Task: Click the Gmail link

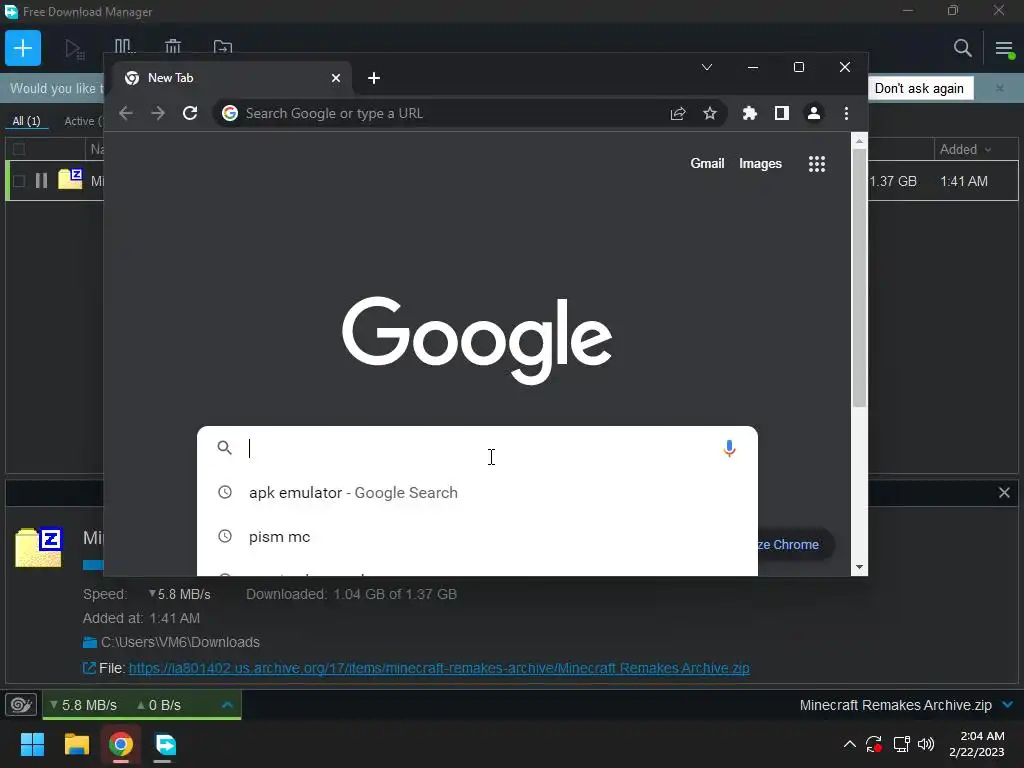Action: [x=707, y=163]
